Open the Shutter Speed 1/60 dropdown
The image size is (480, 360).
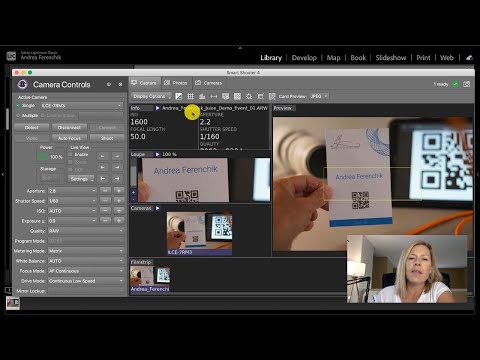coord(72,201)
